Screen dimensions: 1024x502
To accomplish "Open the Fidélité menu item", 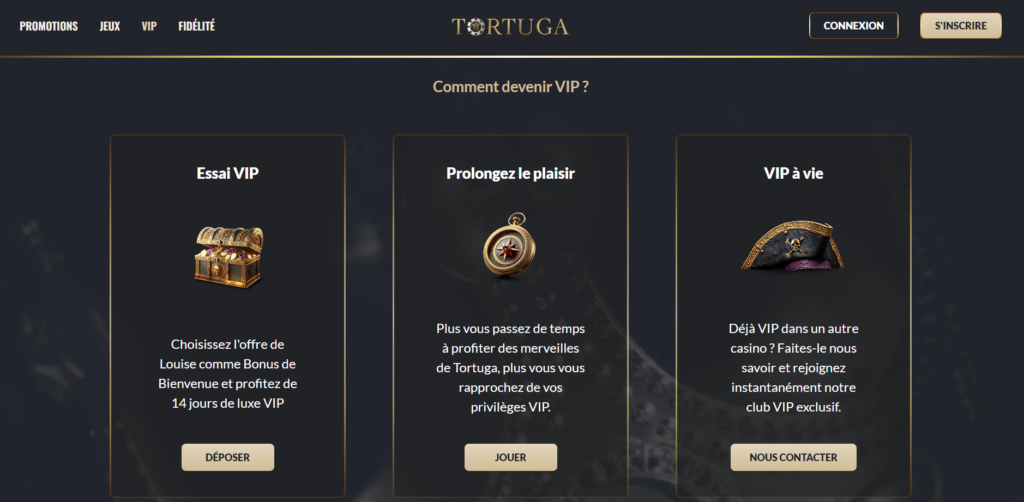I will tap(197, 26).
